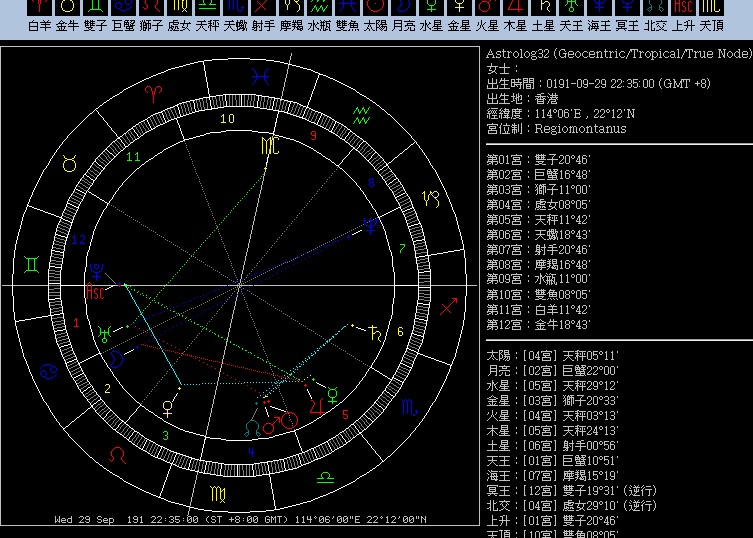Select the Ascendant (上升) toolbar icon
The width and height of the screenshot is (753, 538).
(x=683, y=7)
